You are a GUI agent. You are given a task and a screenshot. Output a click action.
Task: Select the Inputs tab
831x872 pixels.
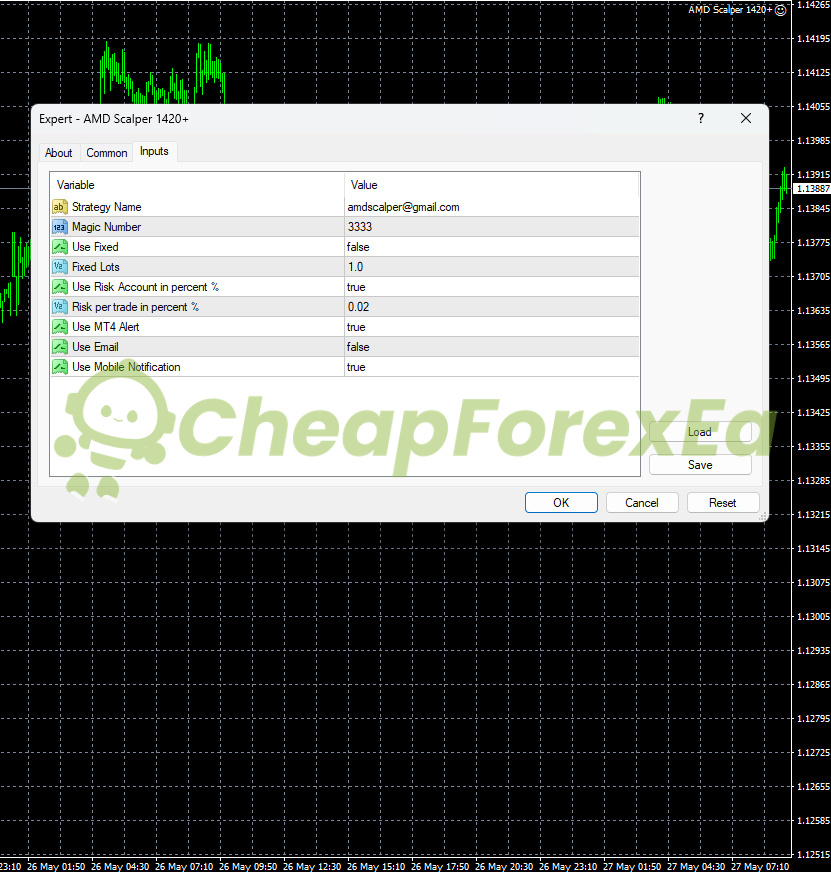pos(154,151)
